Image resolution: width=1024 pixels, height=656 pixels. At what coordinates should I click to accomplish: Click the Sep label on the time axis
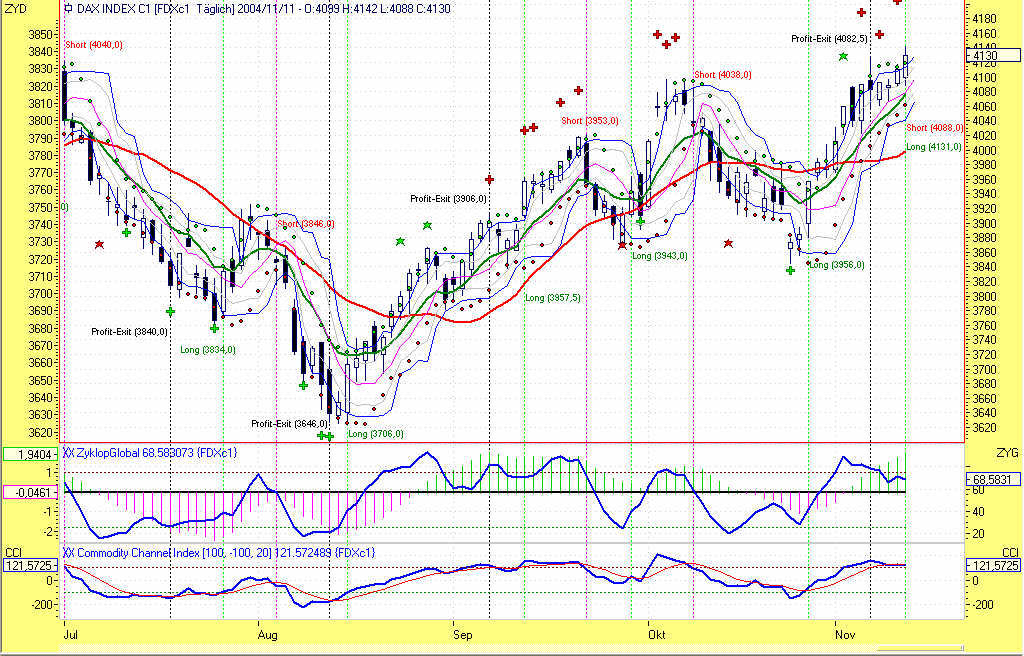[462, 635]
